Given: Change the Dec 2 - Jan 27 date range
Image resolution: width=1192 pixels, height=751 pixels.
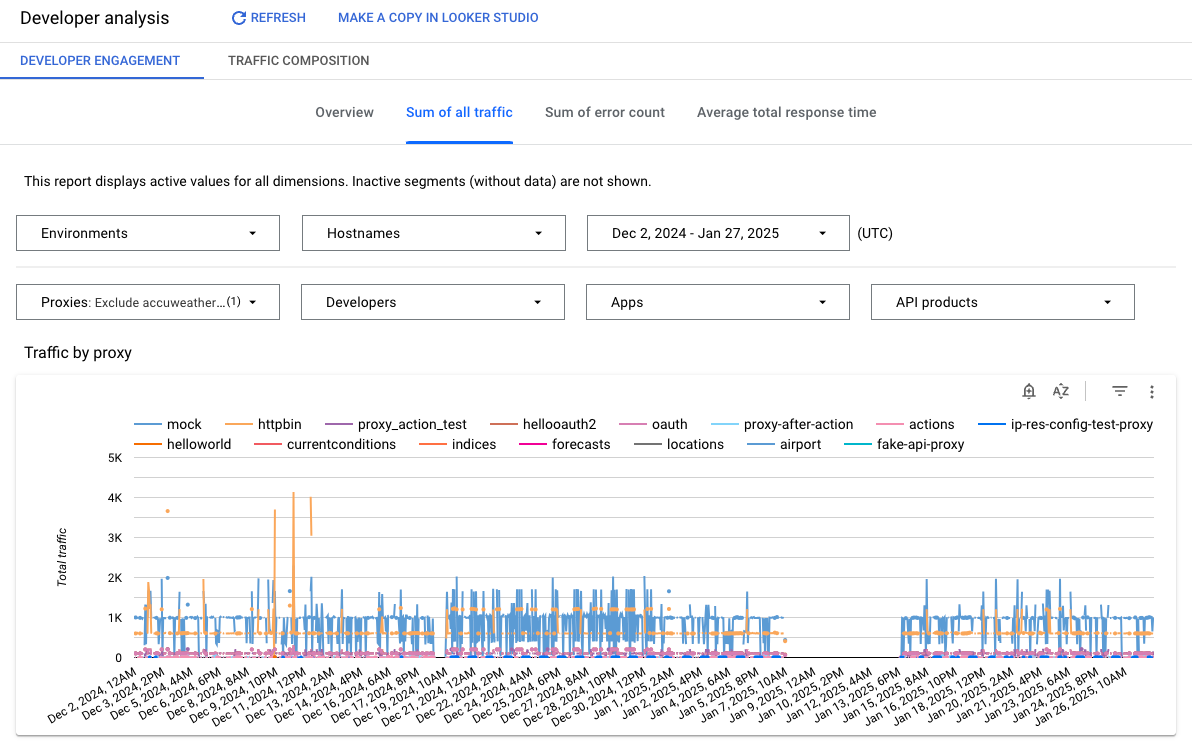Looking at the screenshot, I should [x=717, y=233].
